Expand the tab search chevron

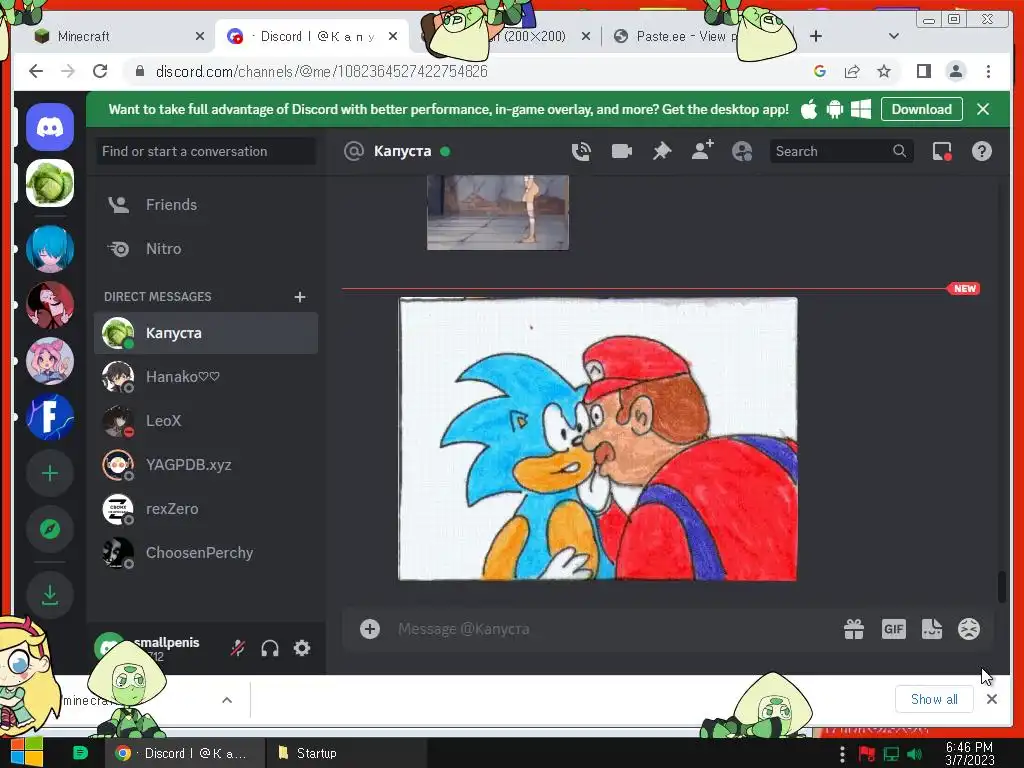tap(894, 37)
